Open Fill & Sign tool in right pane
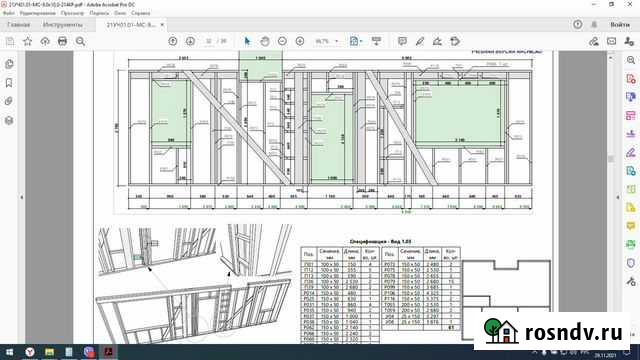This screenshot has width=640, height=360. (631, 153)
